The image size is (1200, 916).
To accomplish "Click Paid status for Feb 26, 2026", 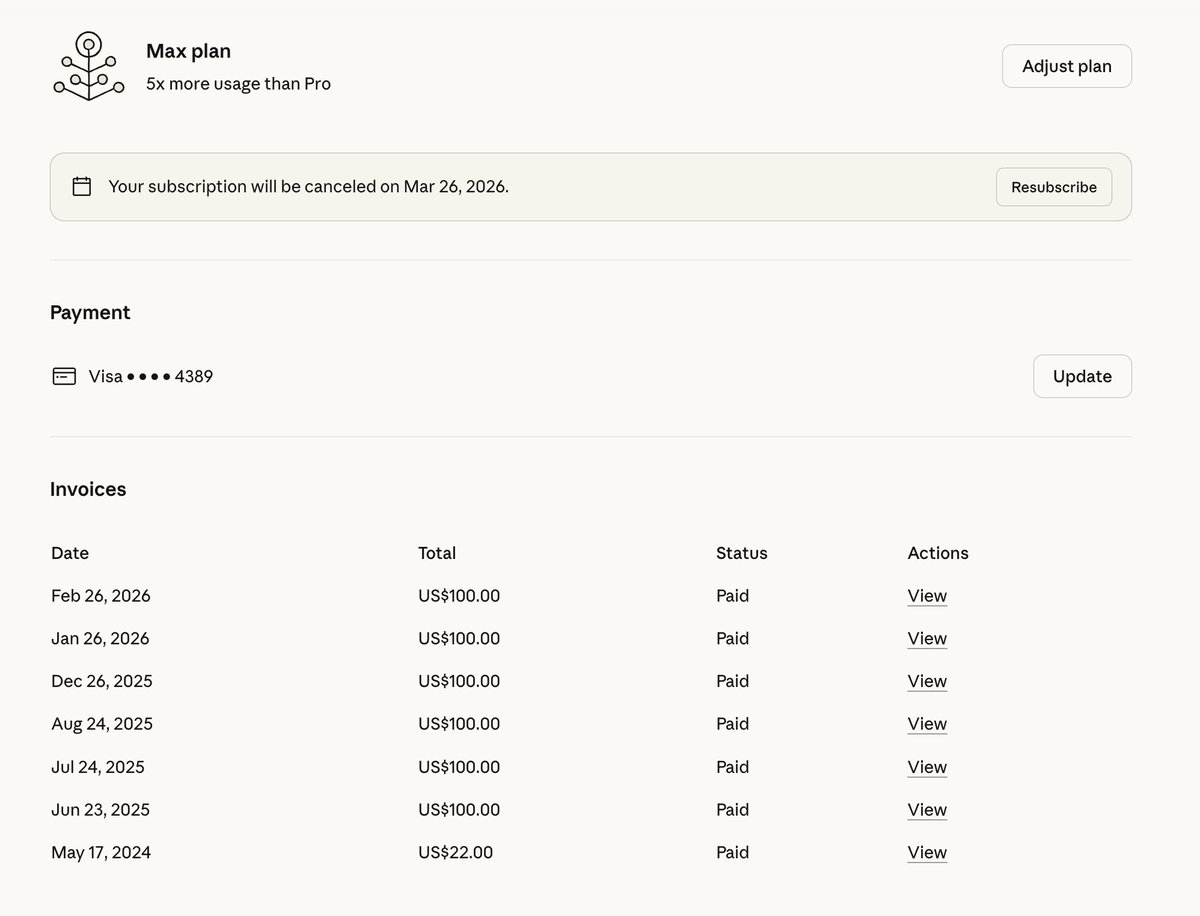I will click(x=733, y=596).
